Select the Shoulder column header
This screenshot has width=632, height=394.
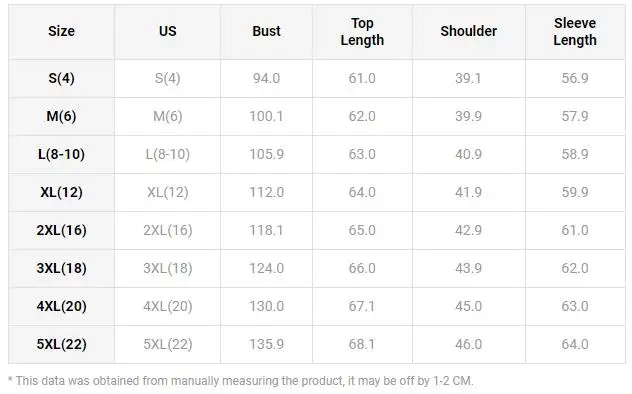(x=468, y=31)
